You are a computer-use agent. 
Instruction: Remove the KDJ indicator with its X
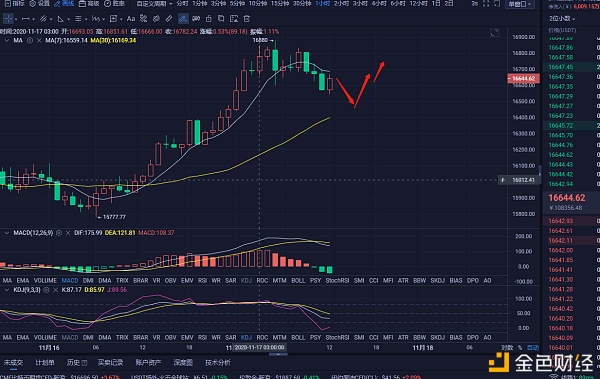[x=55, y=290]
